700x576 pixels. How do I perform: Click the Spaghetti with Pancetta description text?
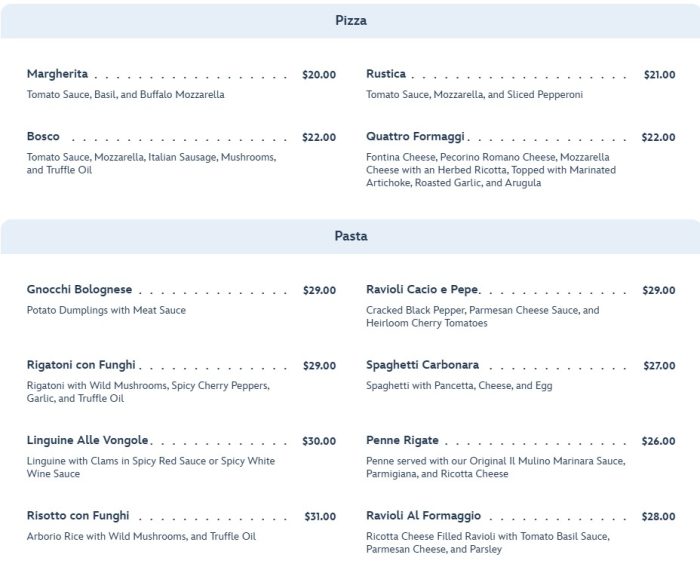[x=459, y=385]
